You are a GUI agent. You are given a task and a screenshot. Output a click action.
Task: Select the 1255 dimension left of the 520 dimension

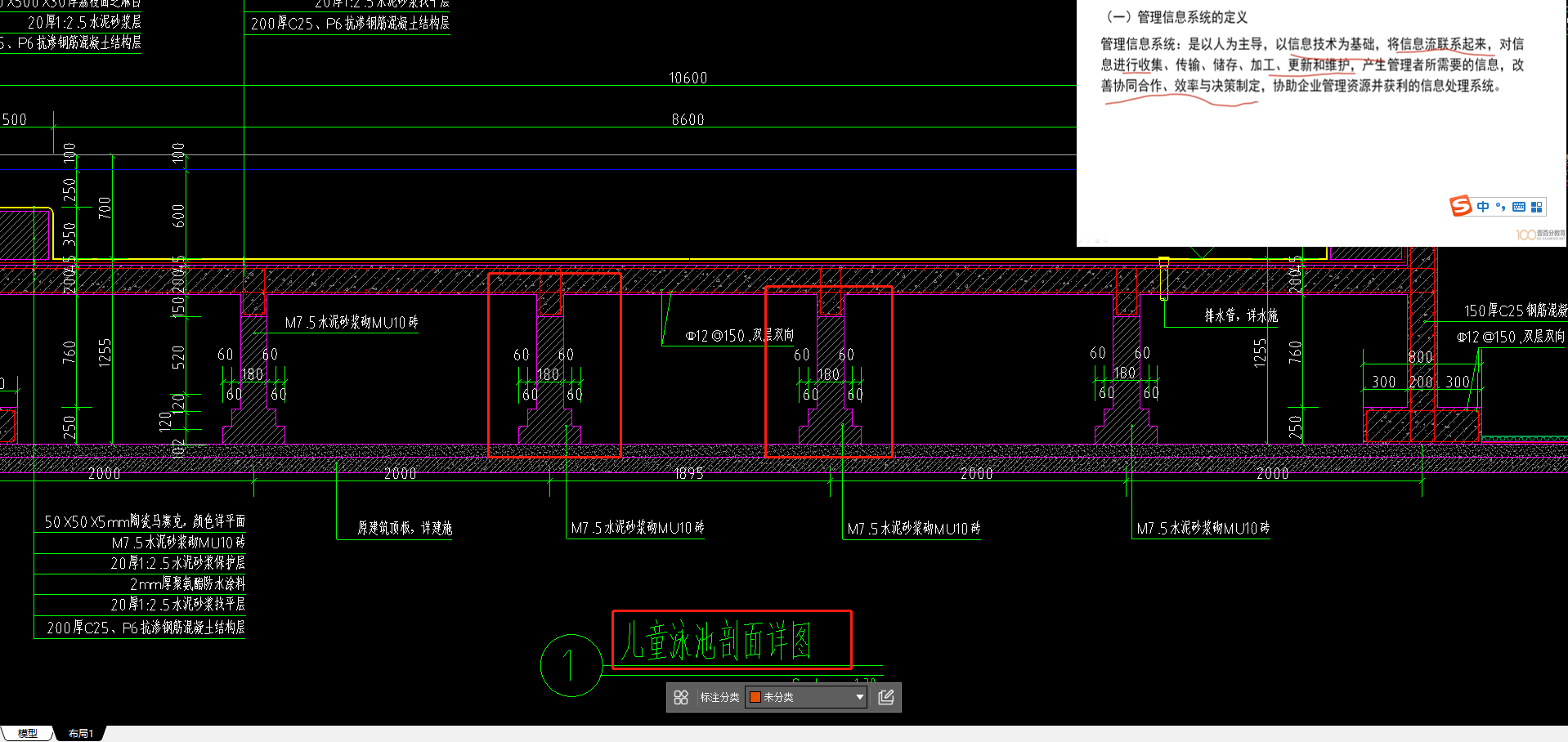pyautogui.click(x=105, y=353)
